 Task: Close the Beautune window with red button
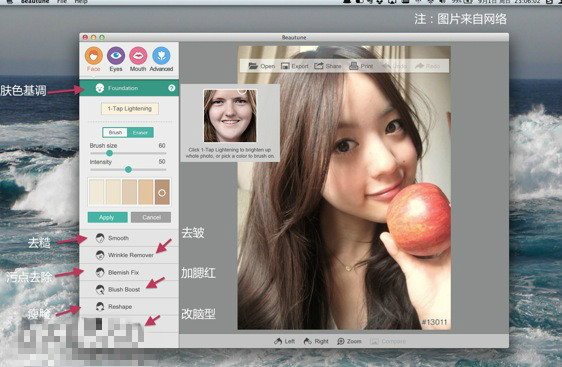(x=85, y=37)
